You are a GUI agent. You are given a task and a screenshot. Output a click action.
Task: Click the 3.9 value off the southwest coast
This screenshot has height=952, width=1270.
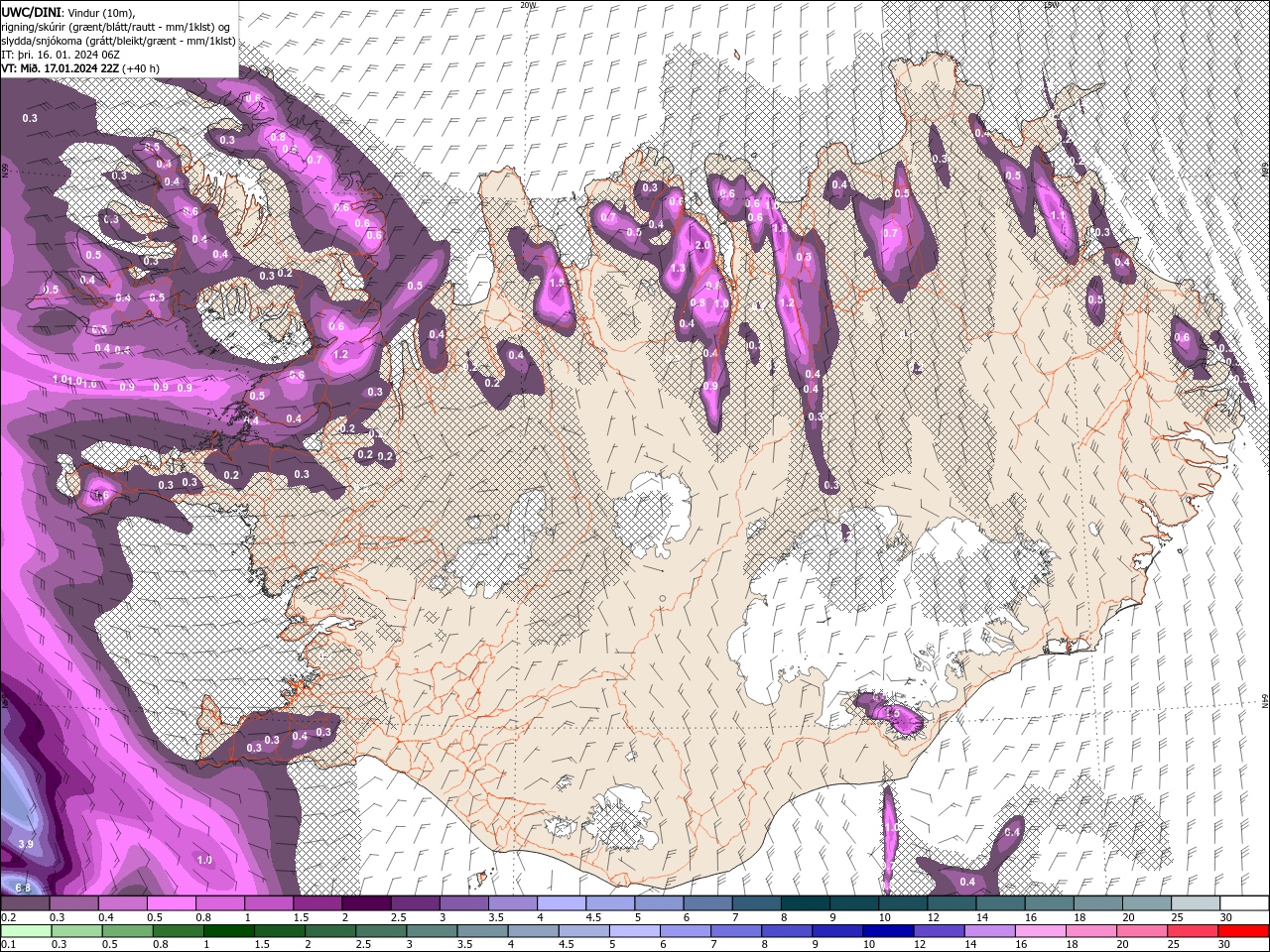26,844
